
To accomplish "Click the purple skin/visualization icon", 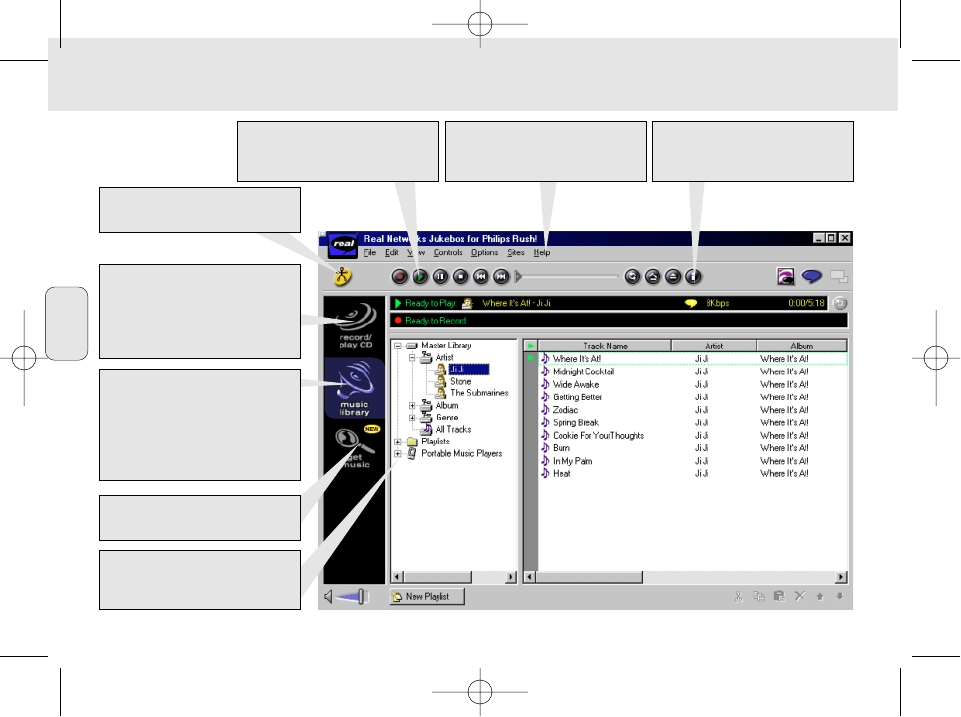I will (785, 276).
